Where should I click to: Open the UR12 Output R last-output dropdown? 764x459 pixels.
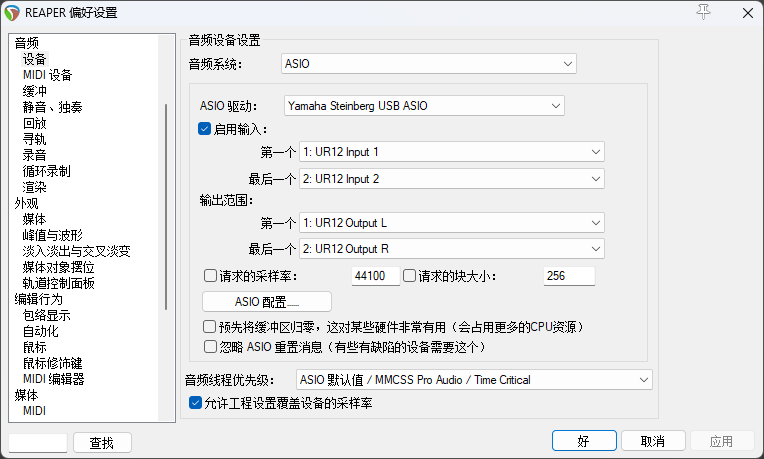[x=452, y=248]
